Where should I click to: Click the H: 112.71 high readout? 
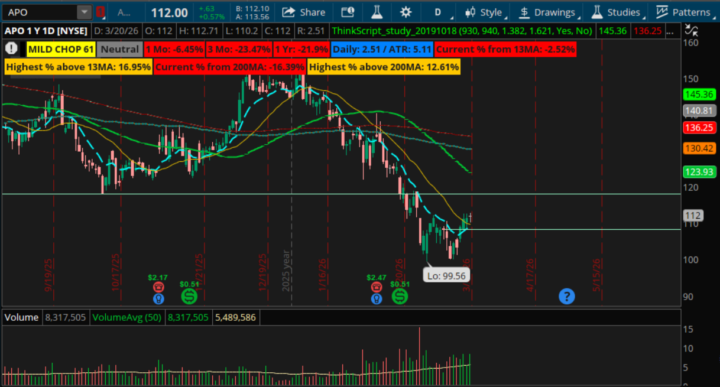coord(198,31)
